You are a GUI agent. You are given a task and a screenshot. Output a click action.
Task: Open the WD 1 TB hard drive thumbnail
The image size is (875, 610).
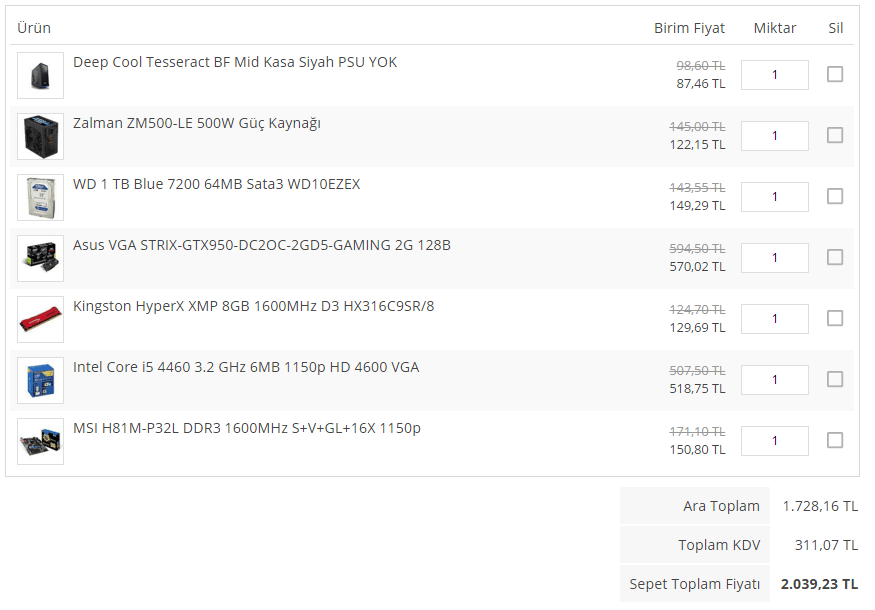pyautogui.click(x=40, y=197)
